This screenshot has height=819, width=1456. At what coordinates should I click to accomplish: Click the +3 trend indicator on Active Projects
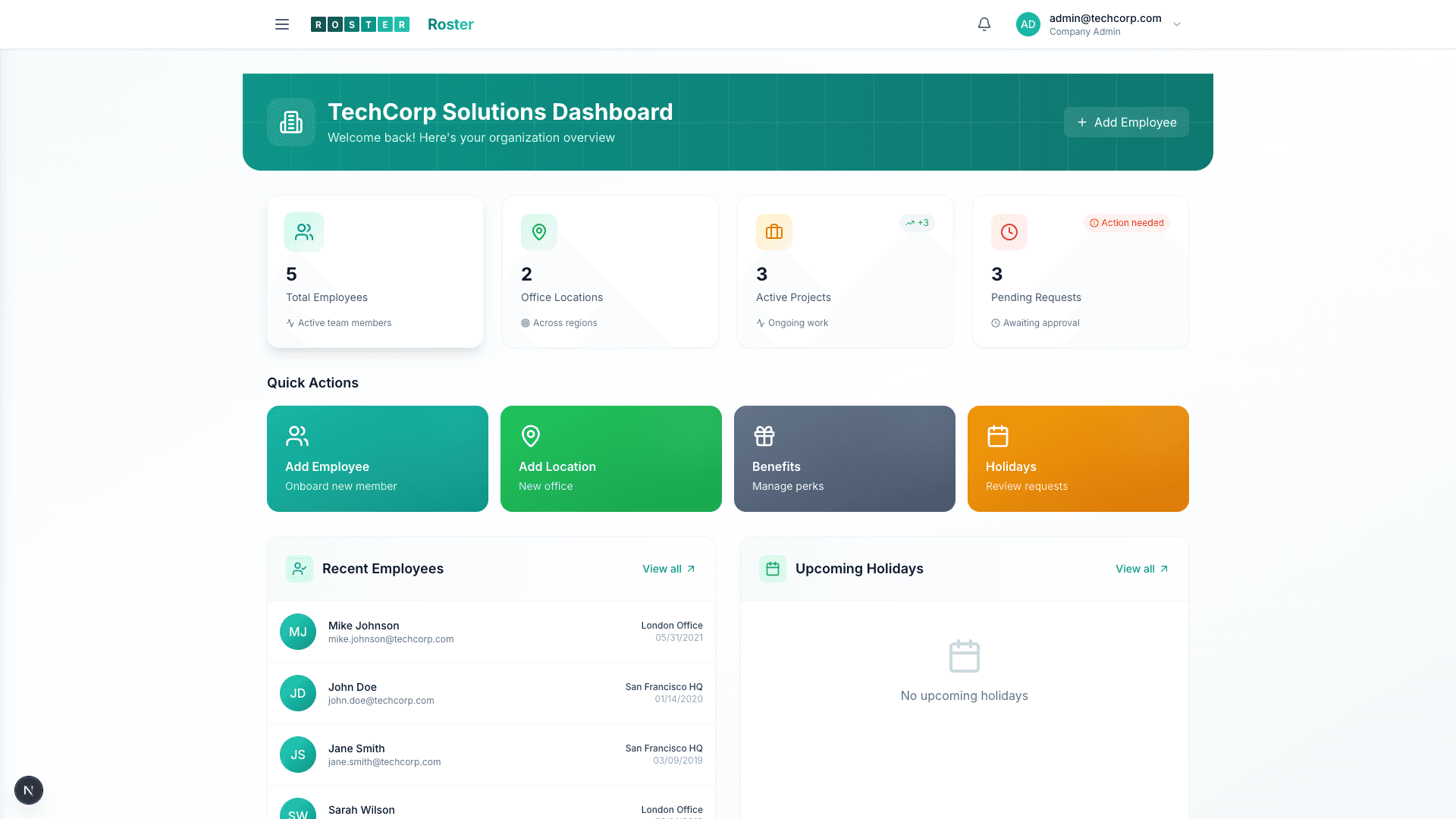click(x=917, y=223)
